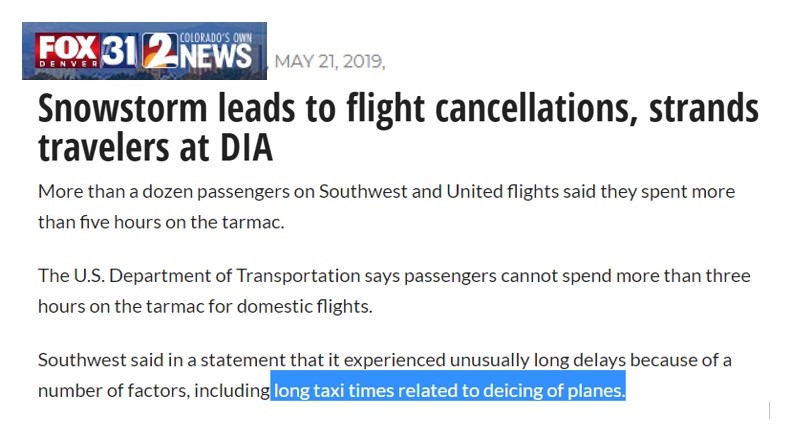This screenshot has width=796, height=431.
Task: Select the MAY 21, 2019 date
Action: (x=329, y=61)
